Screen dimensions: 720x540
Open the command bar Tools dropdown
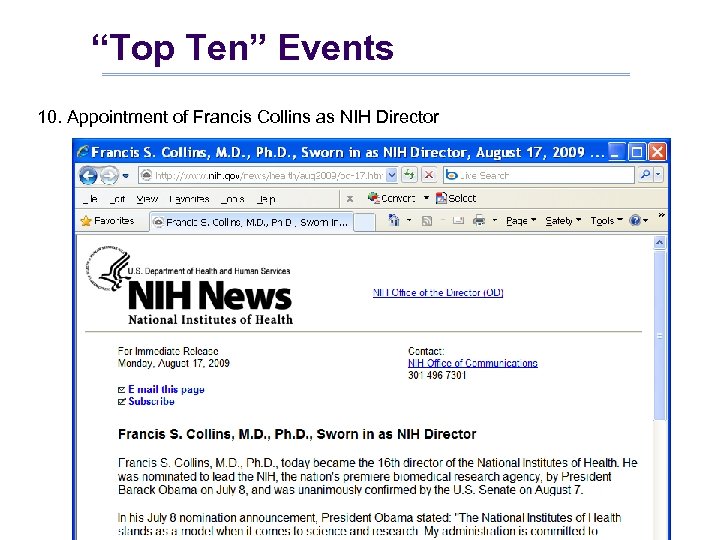click(x=607, y=221)
